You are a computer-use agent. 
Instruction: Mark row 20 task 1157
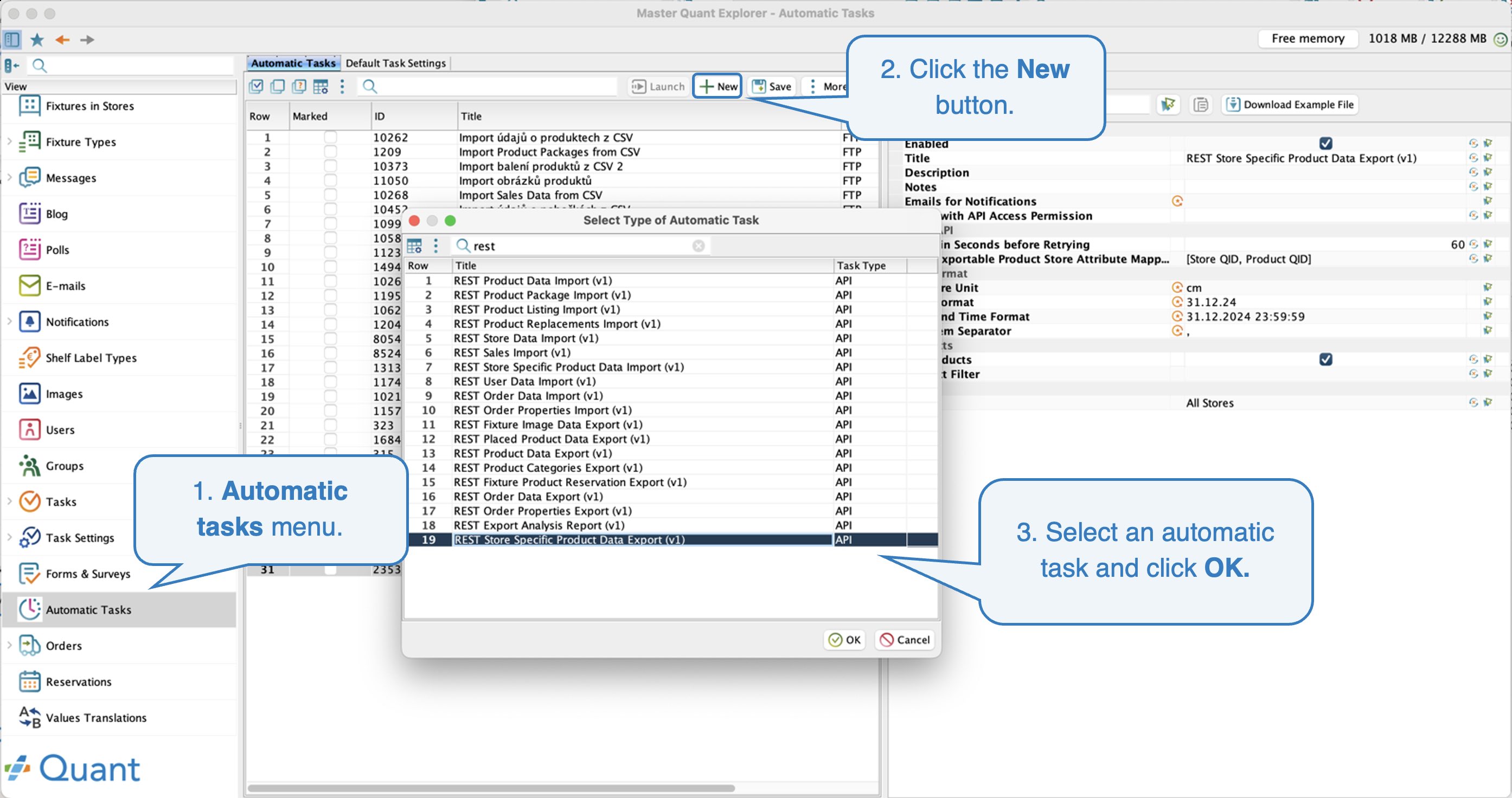pyautogui.click(x=330, y=411)
